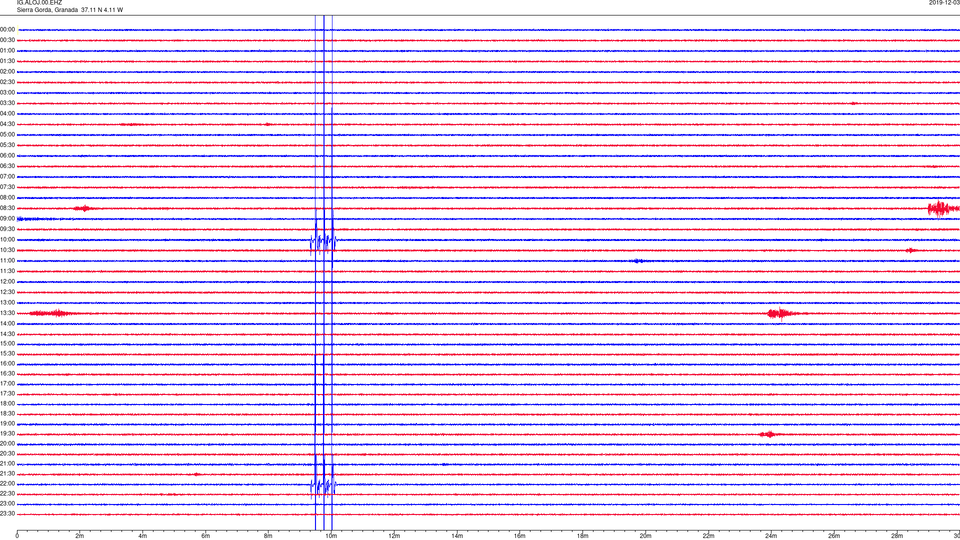Click the '05:00' trace time label

pos(7,135)
